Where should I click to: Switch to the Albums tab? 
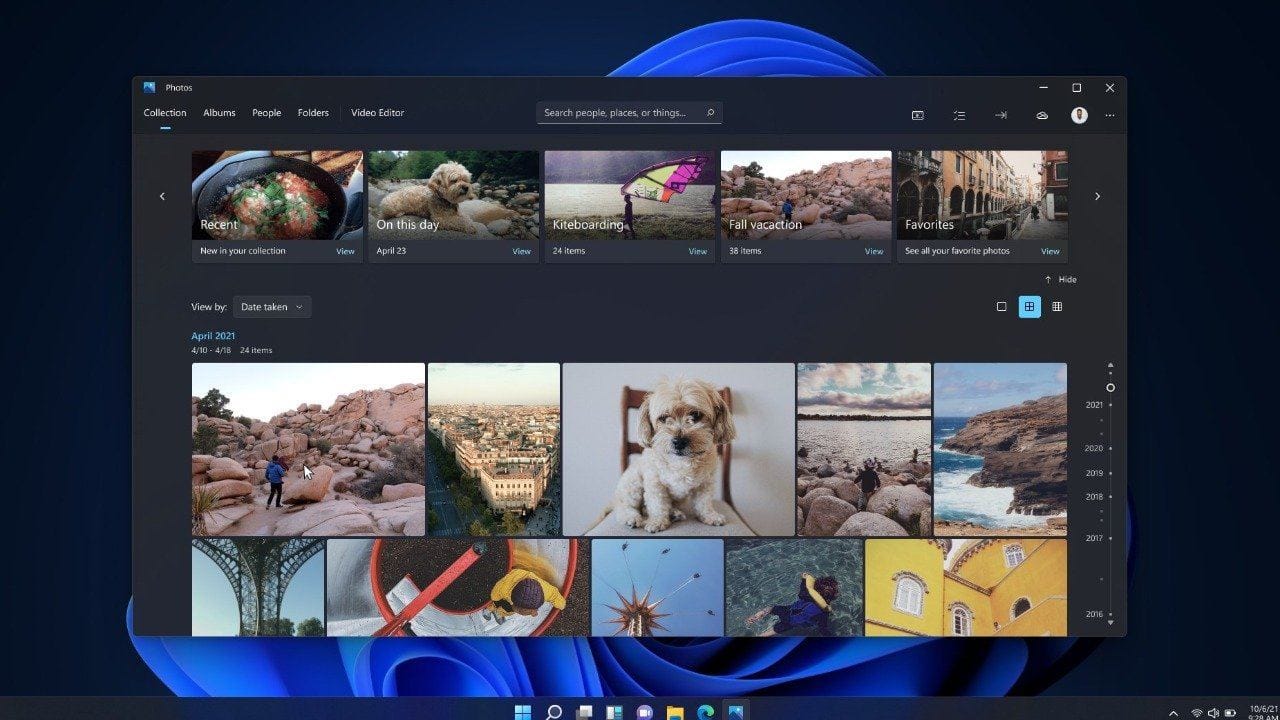point(219,113)
